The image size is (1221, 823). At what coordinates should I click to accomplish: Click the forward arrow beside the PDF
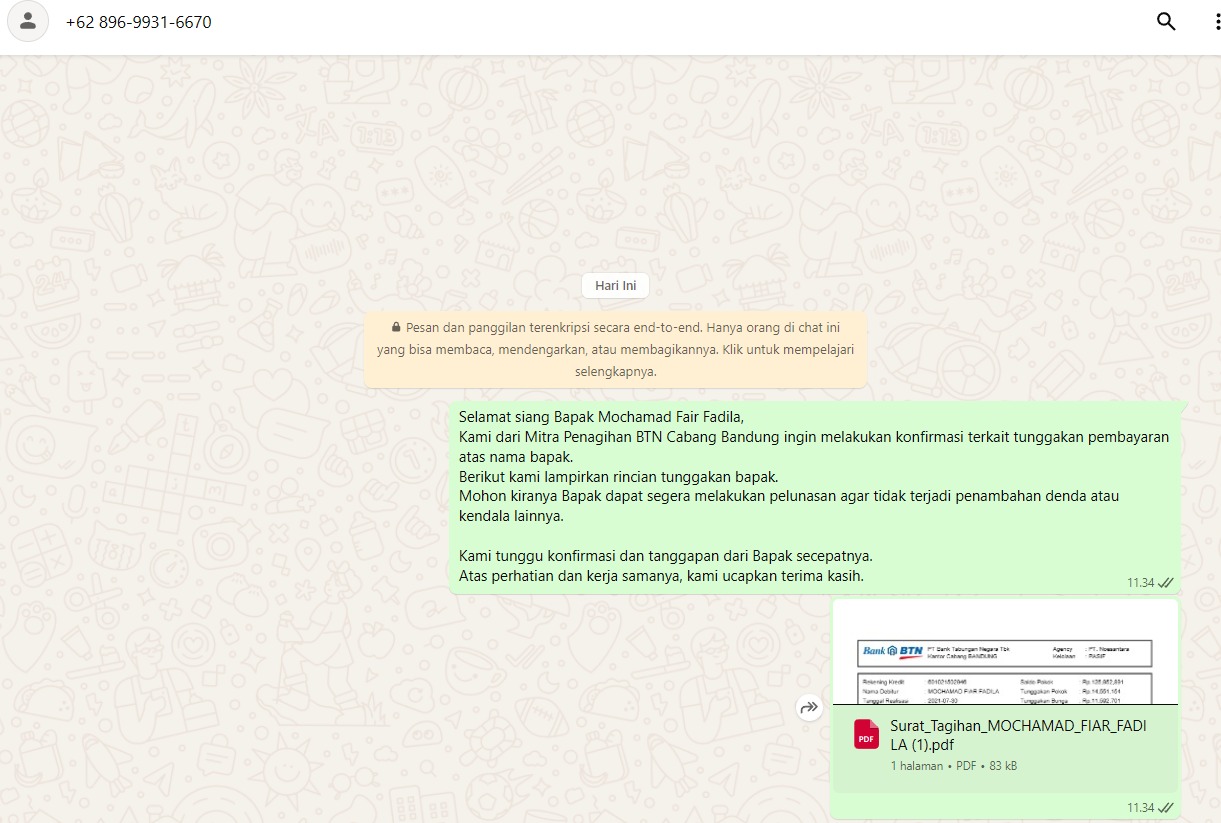809,707
